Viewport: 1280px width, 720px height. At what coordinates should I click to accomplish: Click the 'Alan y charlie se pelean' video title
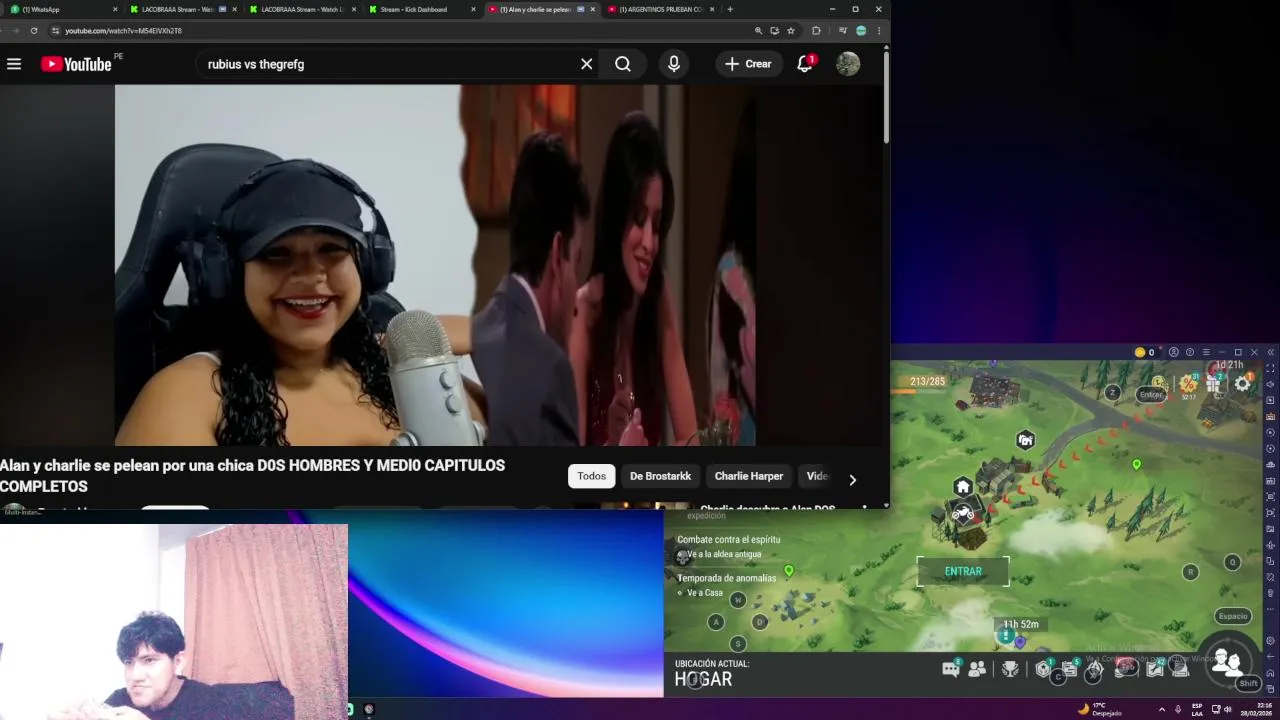(252, 476)
